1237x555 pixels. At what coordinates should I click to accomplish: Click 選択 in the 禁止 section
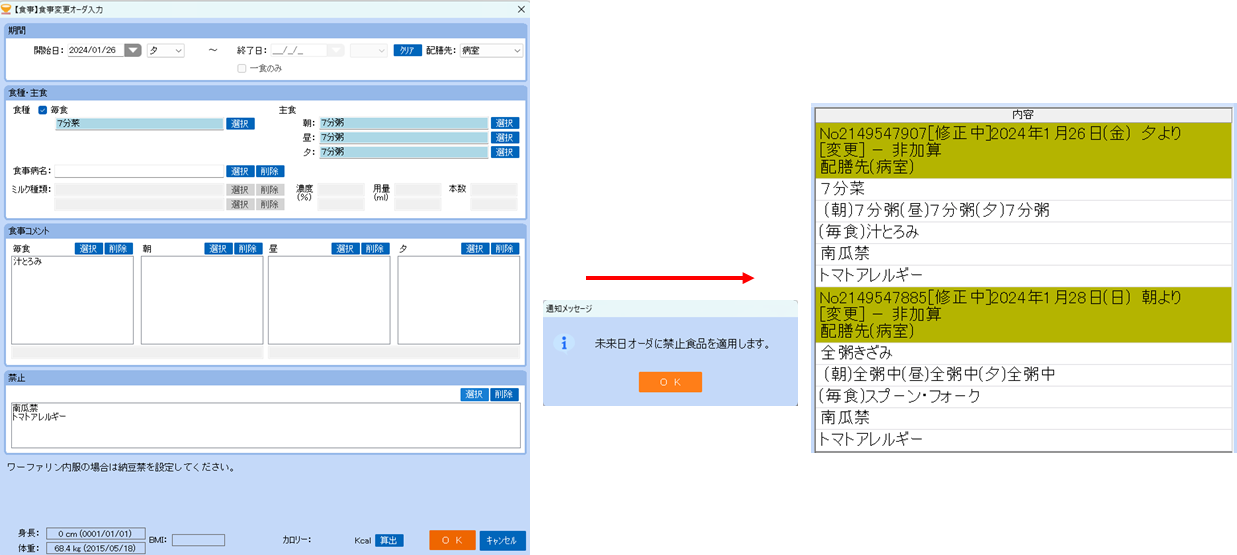click(475, 394)
